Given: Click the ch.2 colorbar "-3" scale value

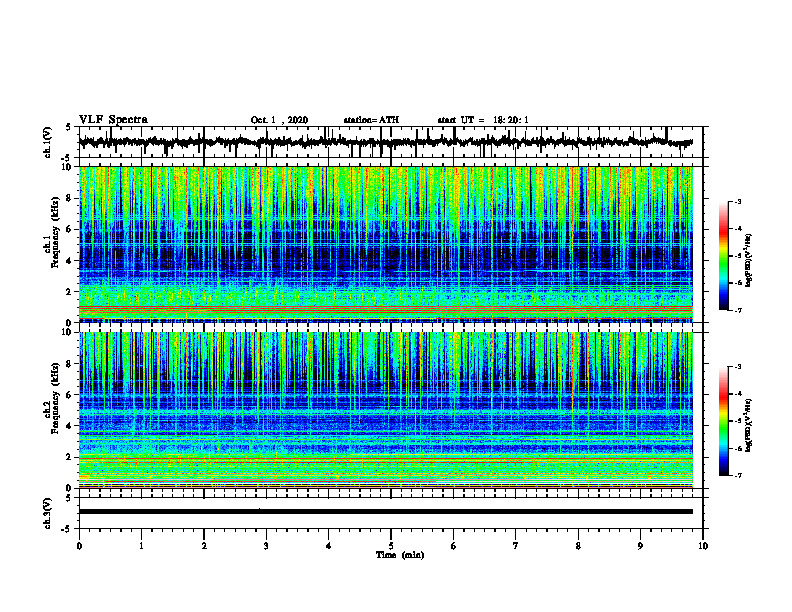Looking at the screenshot, I should tap(738, 367).
